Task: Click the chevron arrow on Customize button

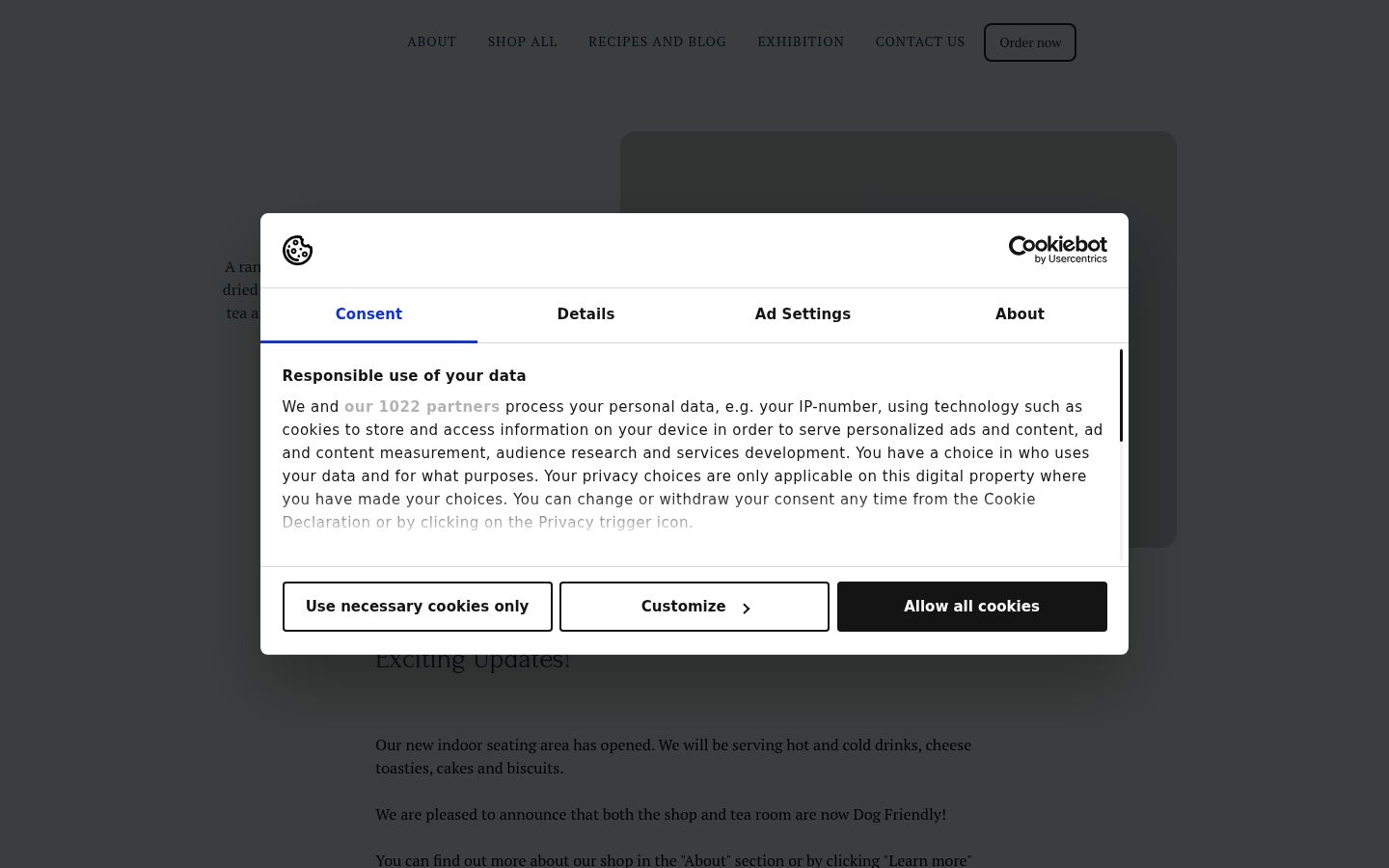Action: pos(746,608)
